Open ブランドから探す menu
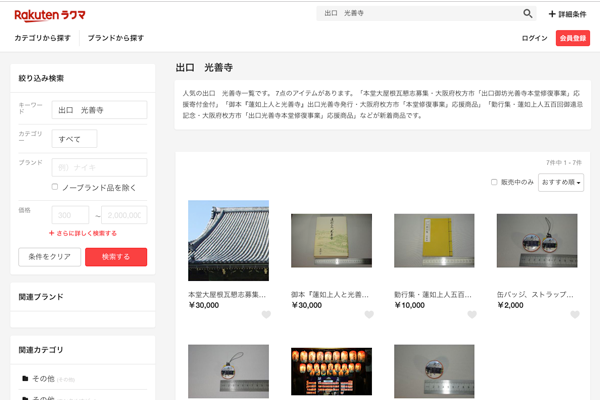This screenshot has width=600, height=400. click(116, 38)
